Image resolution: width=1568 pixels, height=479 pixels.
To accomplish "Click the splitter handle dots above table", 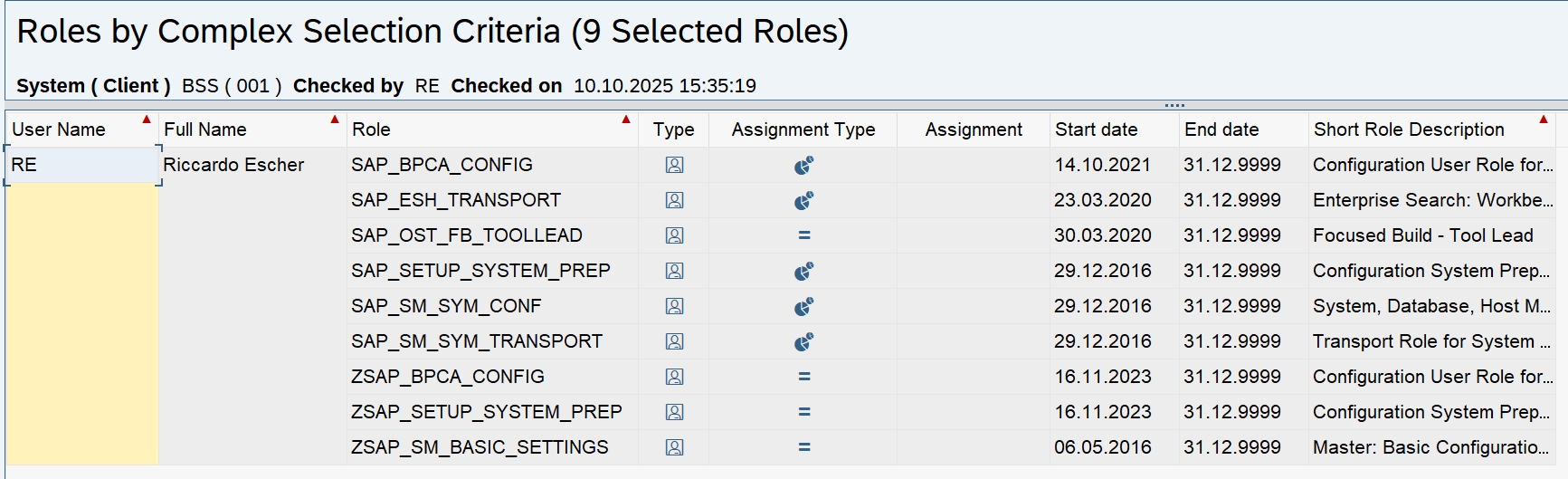I will tap(1174, 105).
